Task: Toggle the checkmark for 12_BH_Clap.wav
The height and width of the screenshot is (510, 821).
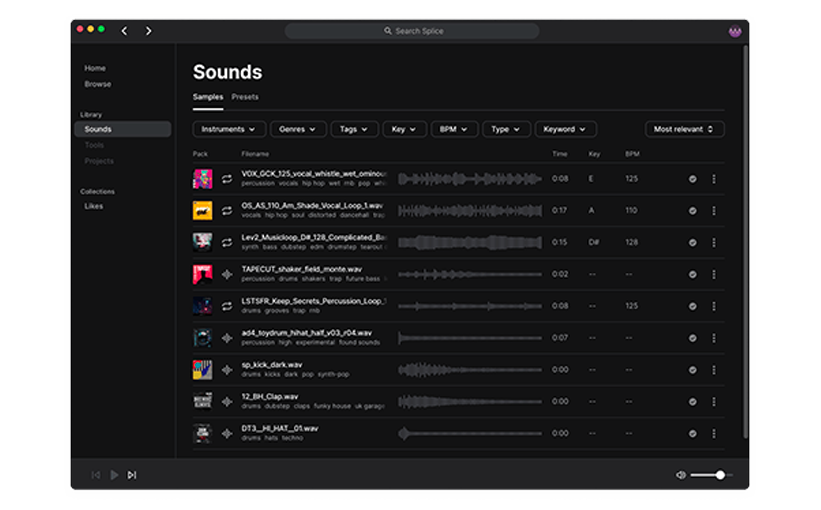Action: point(692,402)
